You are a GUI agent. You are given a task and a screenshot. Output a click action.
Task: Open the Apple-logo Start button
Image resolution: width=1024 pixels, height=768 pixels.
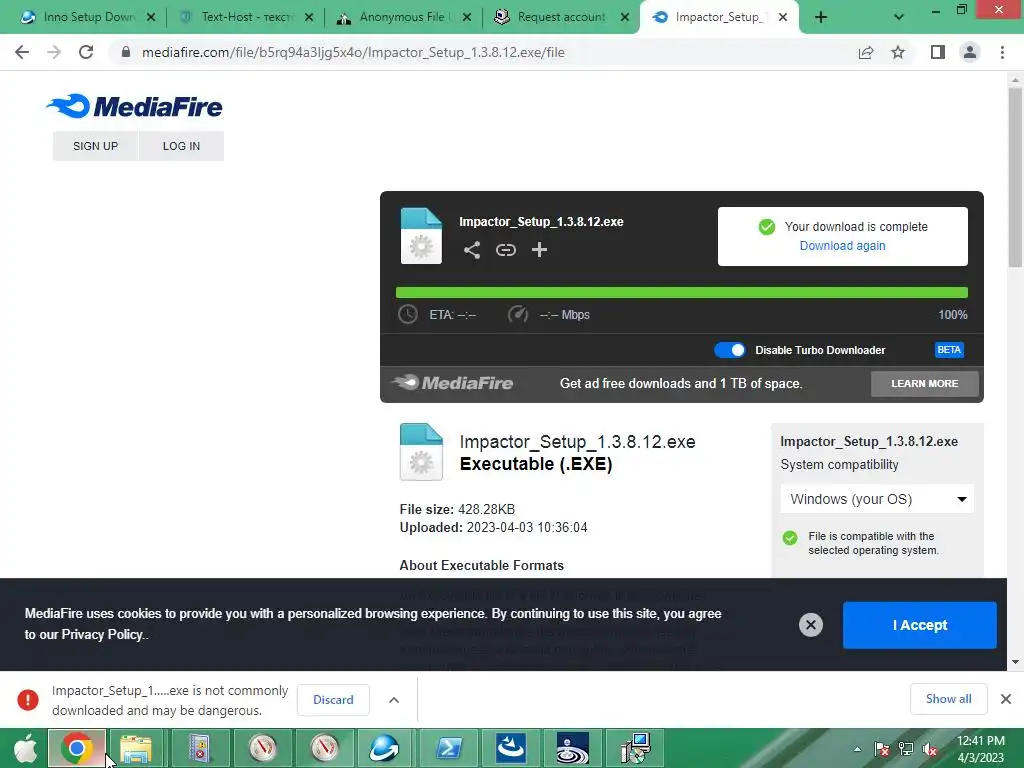[25, 748]
